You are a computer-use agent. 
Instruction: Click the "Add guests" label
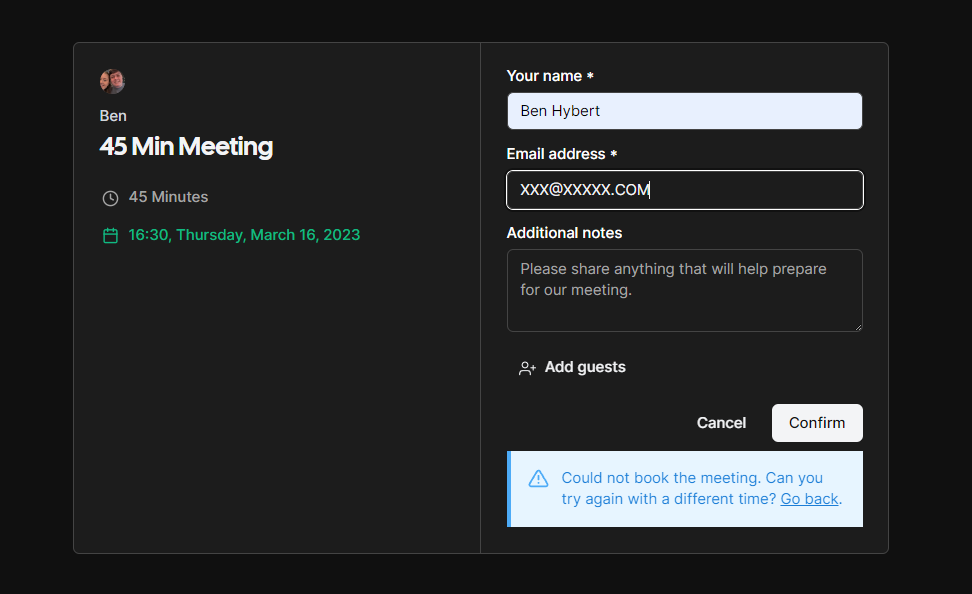tap(584, 367)
